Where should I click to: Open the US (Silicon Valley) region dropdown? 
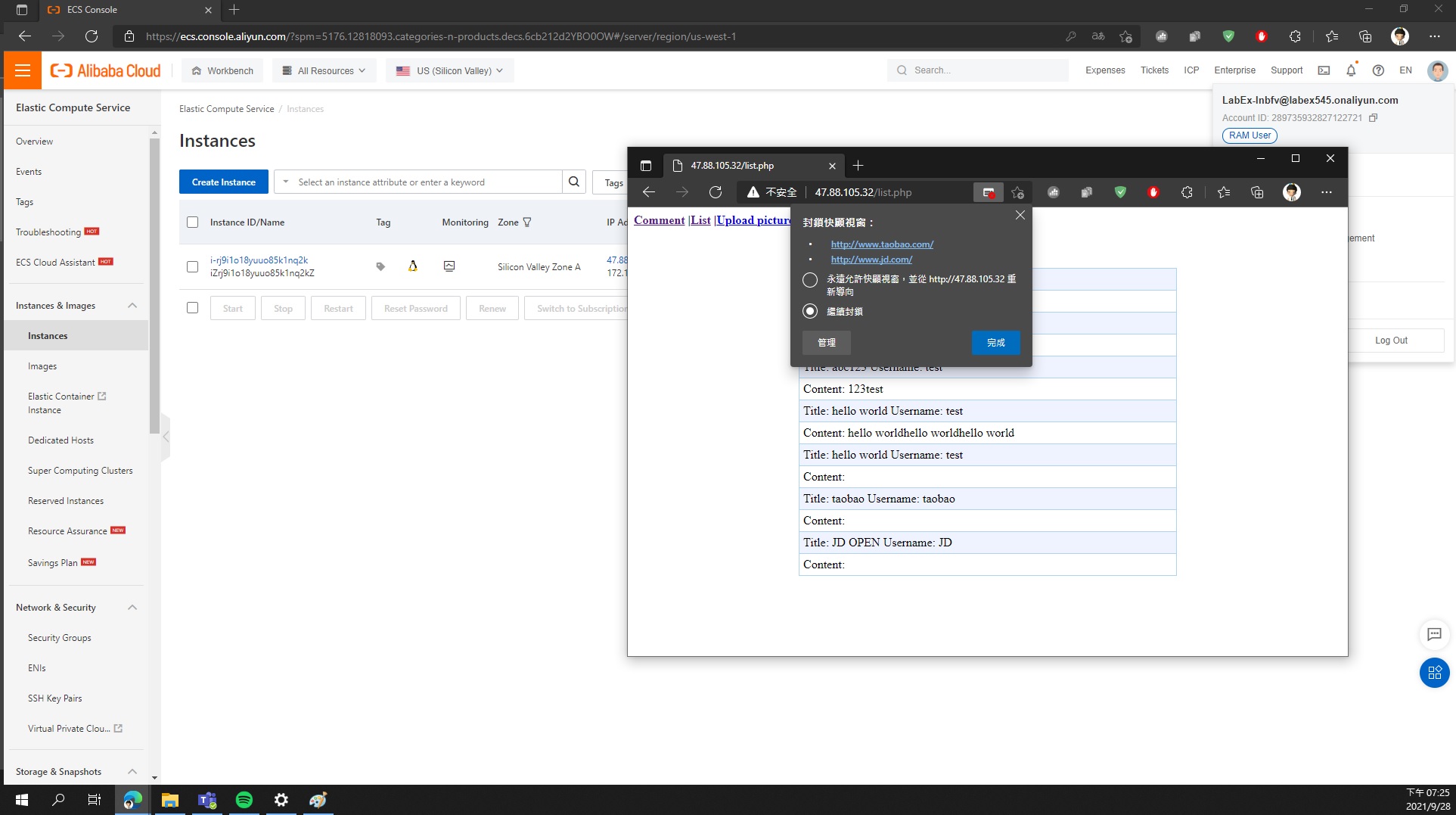coord(450,70)
